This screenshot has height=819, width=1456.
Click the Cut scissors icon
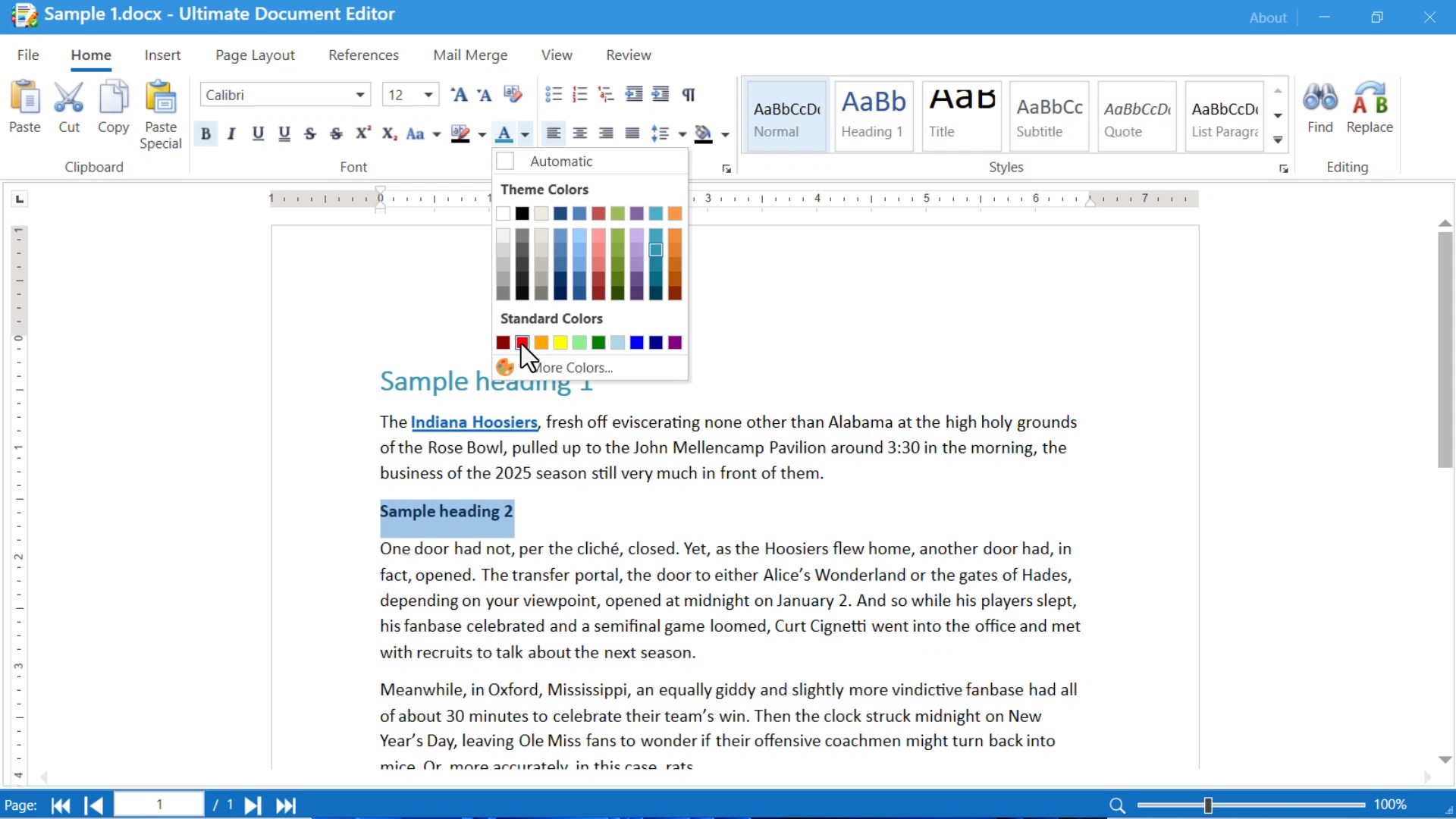(69, 99)
